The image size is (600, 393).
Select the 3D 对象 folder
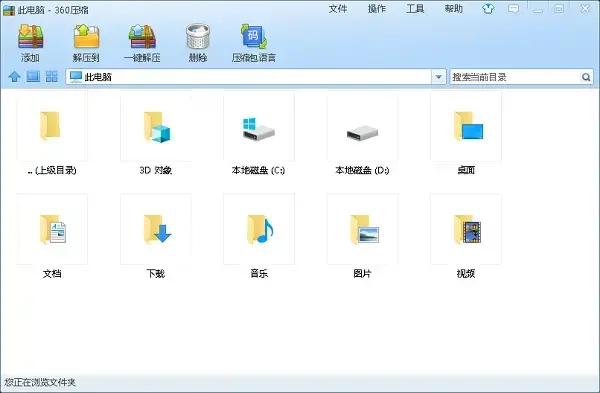(156, 133)
